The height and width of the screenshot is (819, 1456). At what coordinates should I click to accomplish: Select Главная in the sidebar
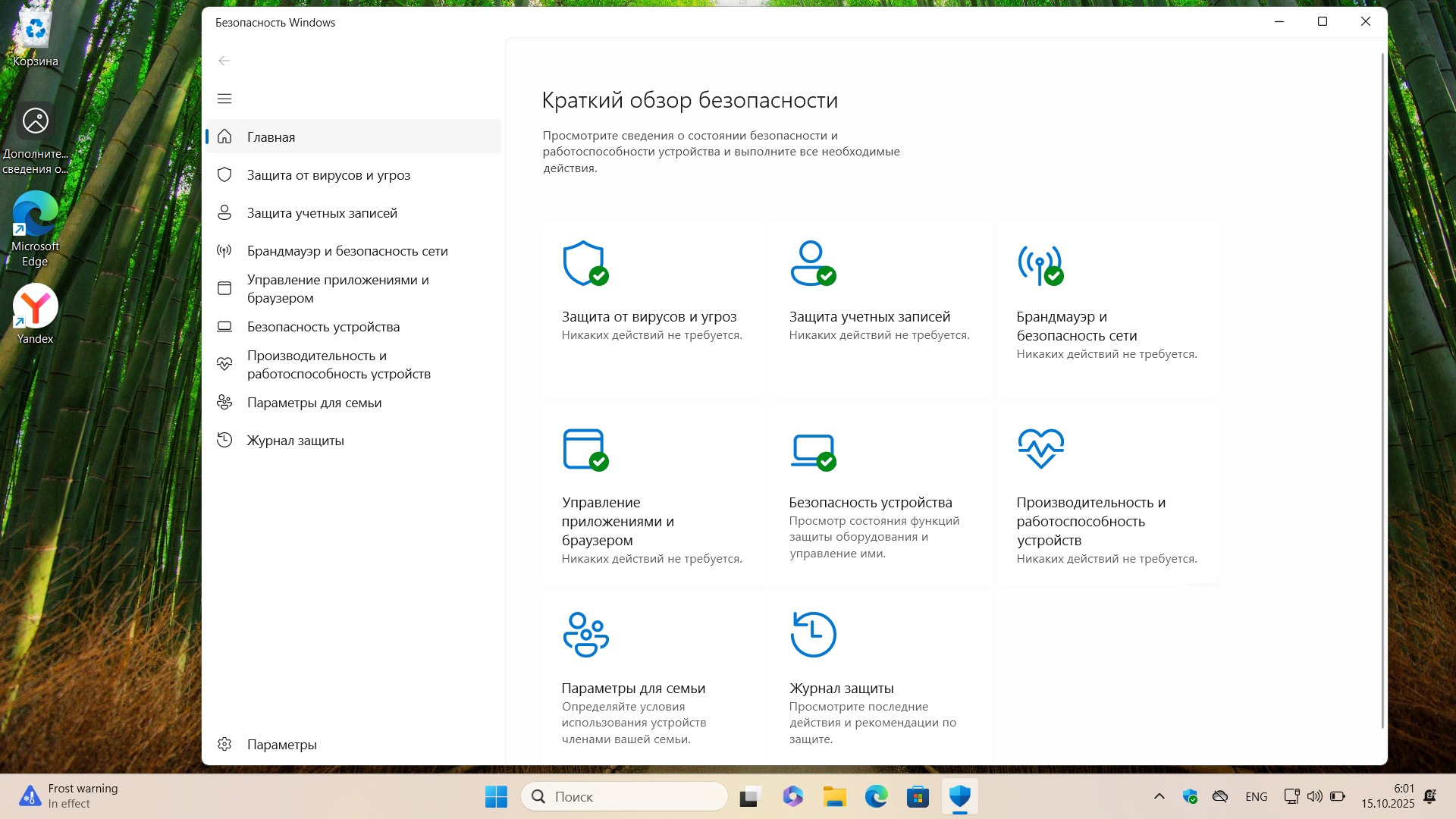point(271,137)
